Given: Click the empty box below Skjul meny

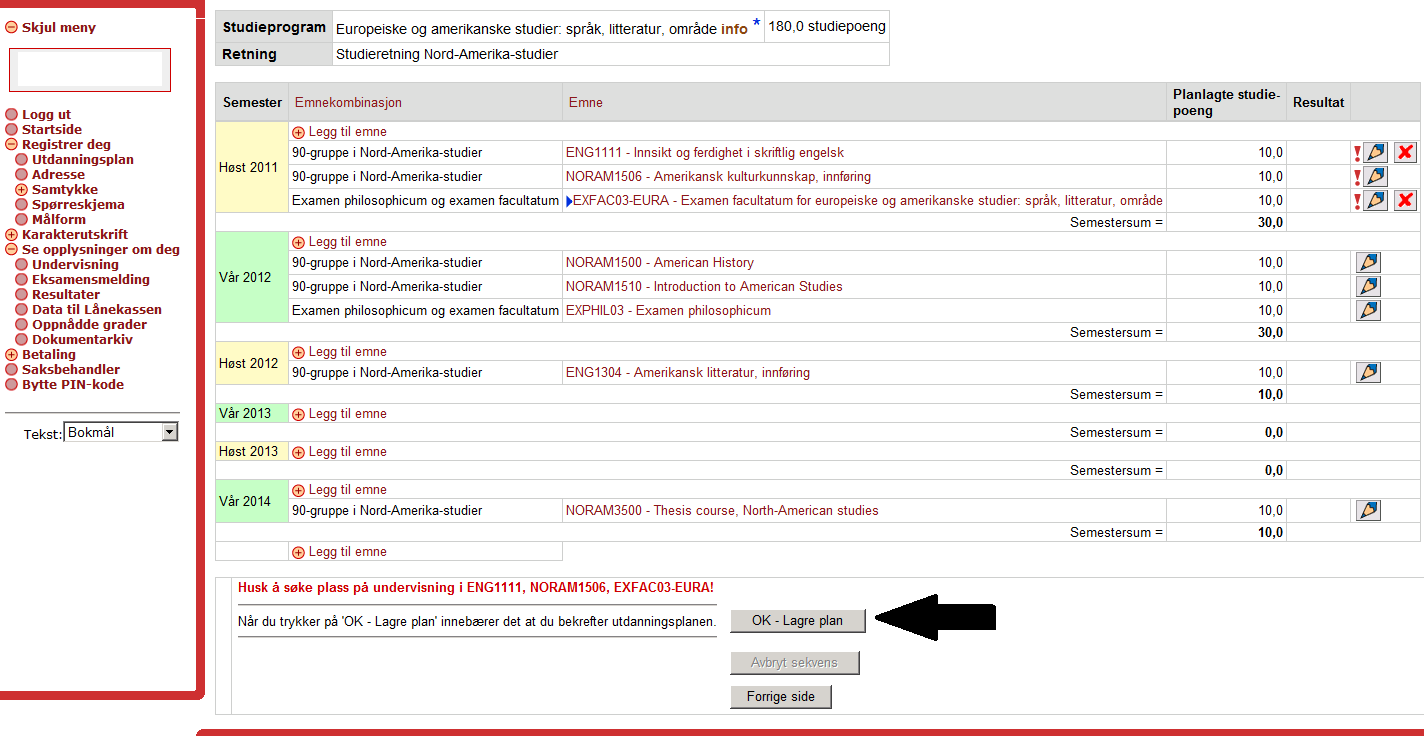Looking at the screenshot, I should click(x=90, y=70).
